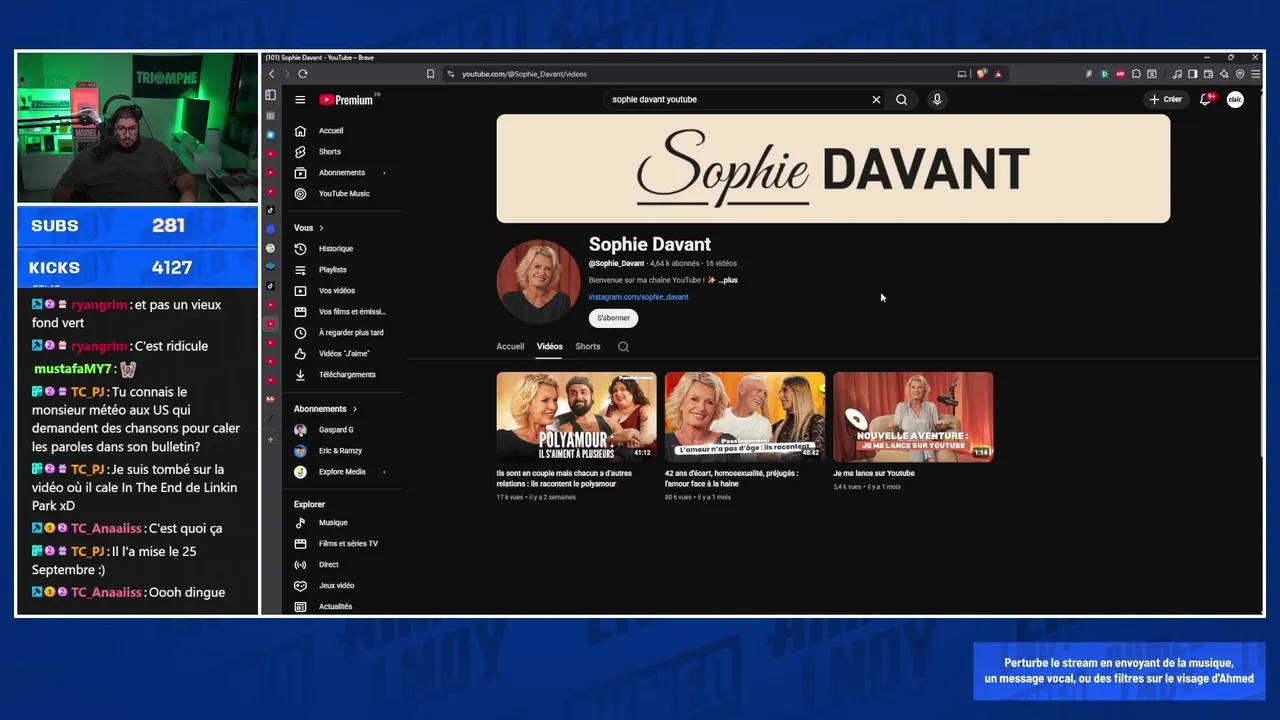Click the Créer button
The image size is (1280, 720).
point(1166,100)
